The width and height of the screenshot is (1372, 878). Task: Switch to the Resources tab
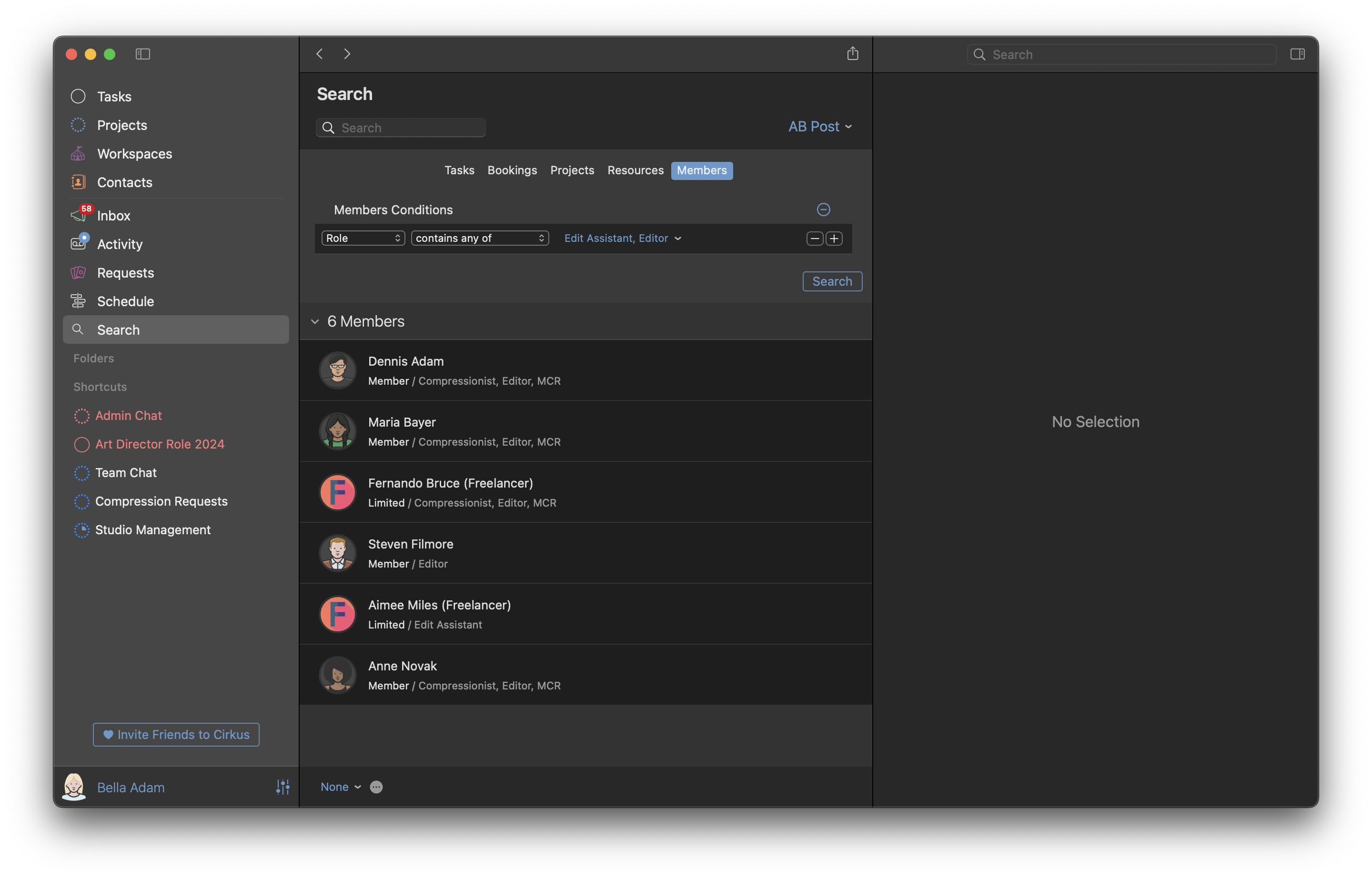click(635, 170)
